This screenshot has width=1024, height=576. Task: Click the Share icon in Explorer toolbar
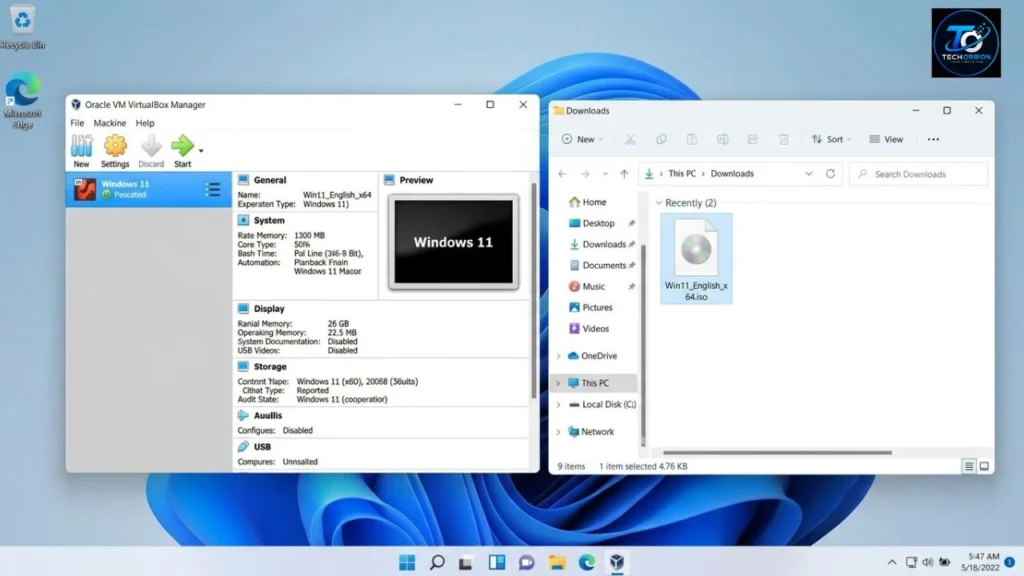click(x=753, y=139)
